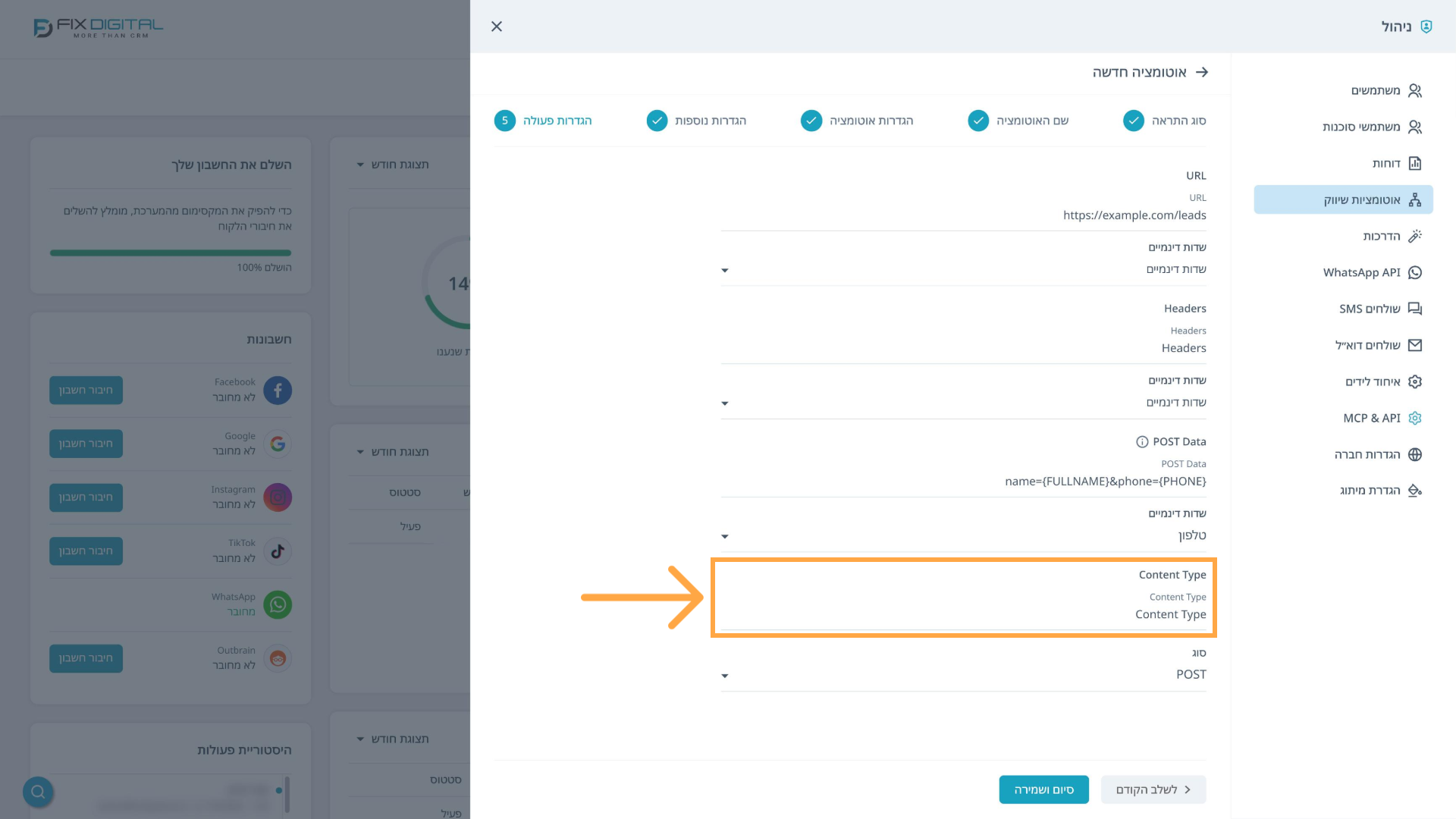Image resolution: width=1456 pixels, height=819 pixels.
Task: Go to step הגדרות נוספות
Action: (x=696, y=121)
